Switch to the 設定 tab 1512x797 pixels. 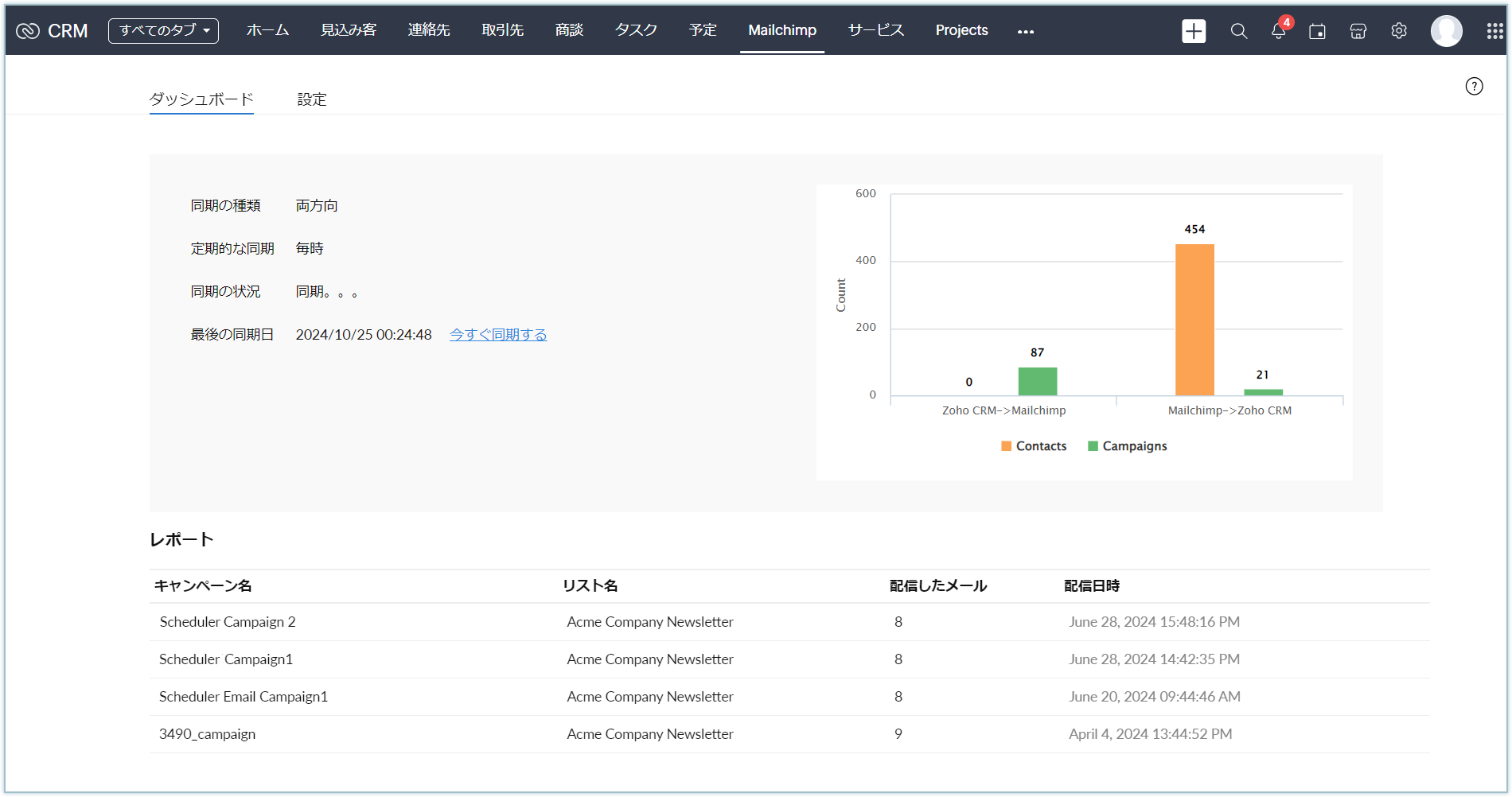(312, 99)
